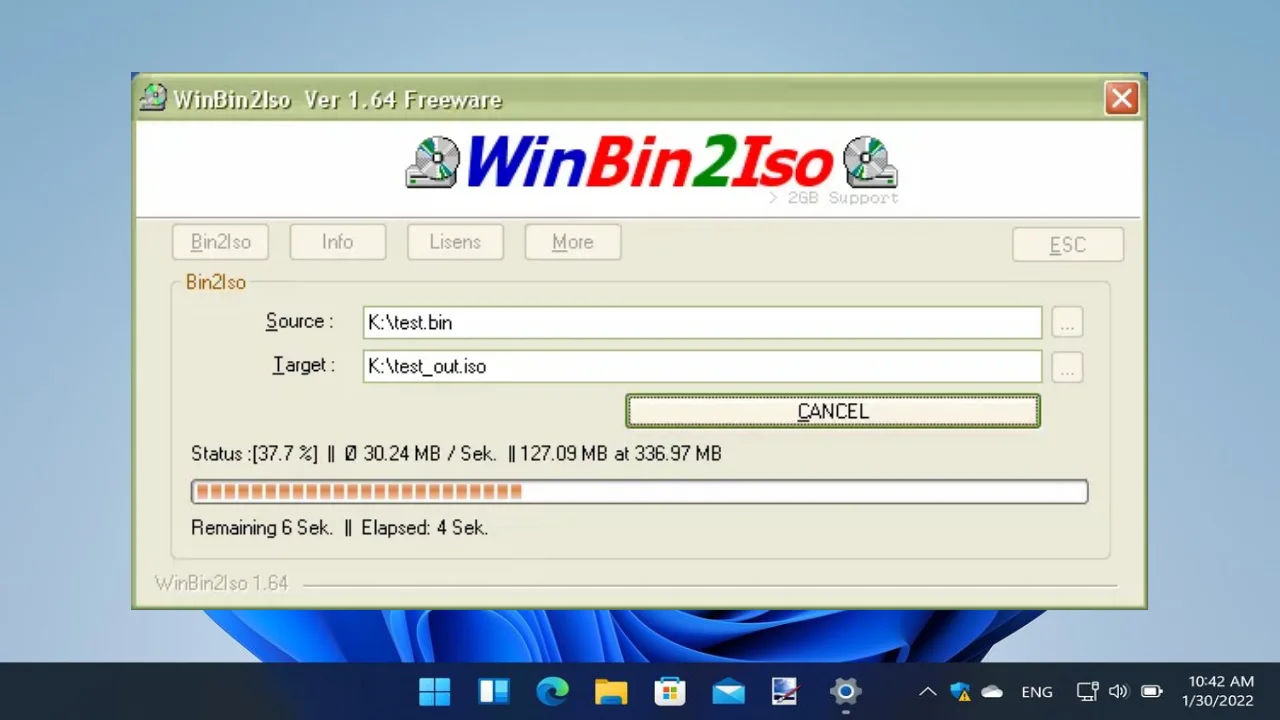Click the left disc drive logo icon
This screenshot has height=720, width=1280.
point(433,162)
